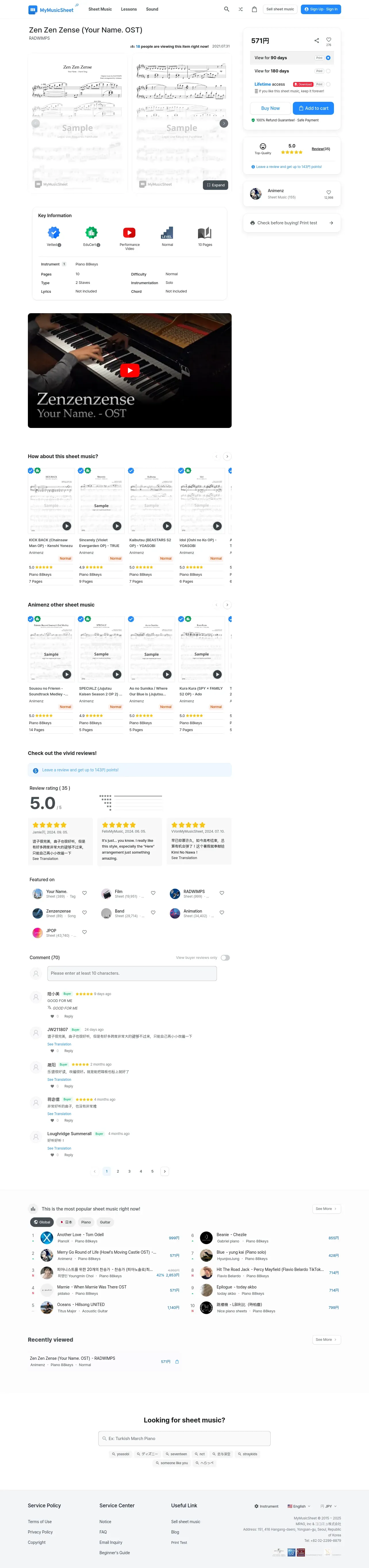
Task: Click the Buy Now button
Action: tap(270, 108)
